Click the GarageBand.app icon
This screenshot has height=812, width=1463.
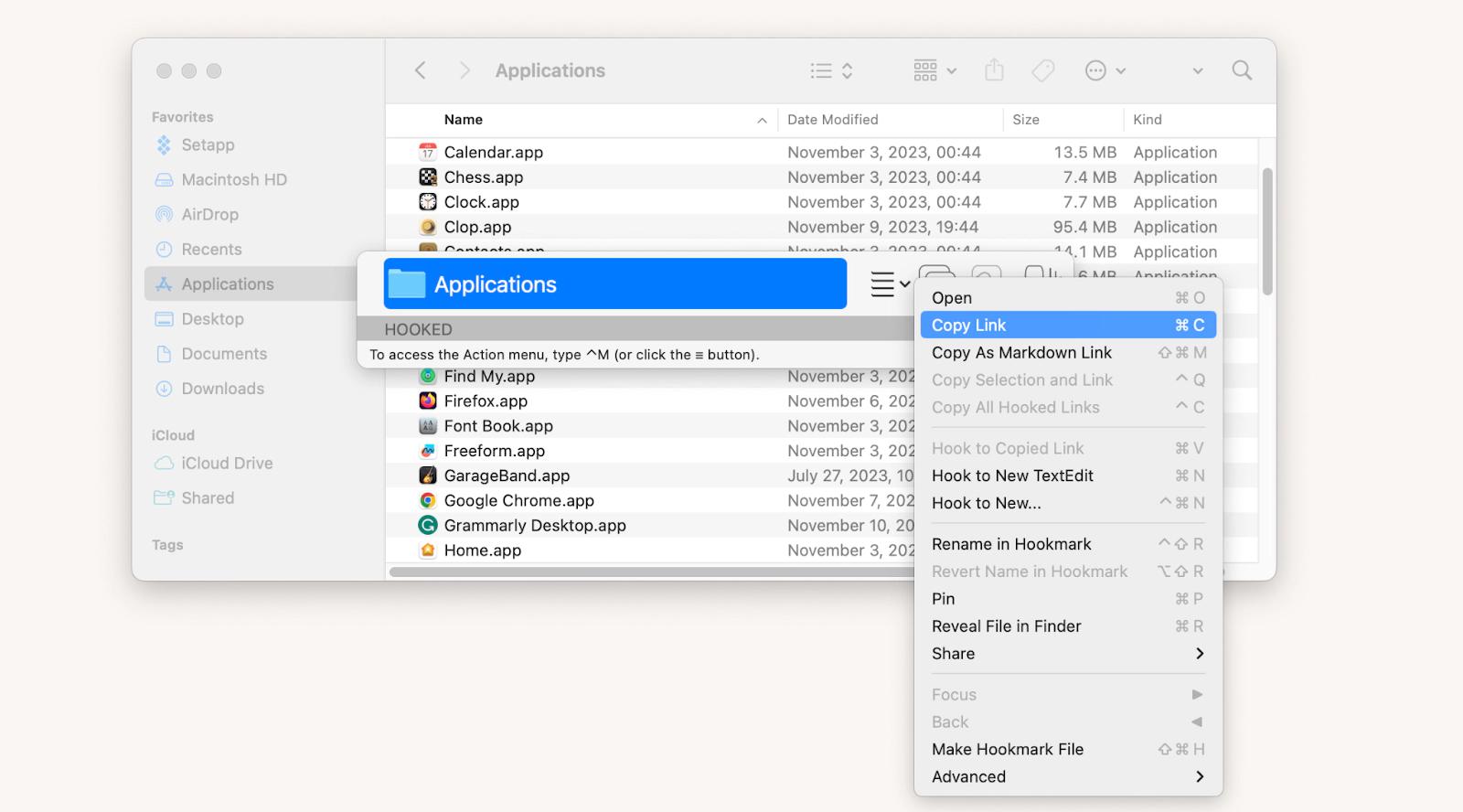coord(428,475)
